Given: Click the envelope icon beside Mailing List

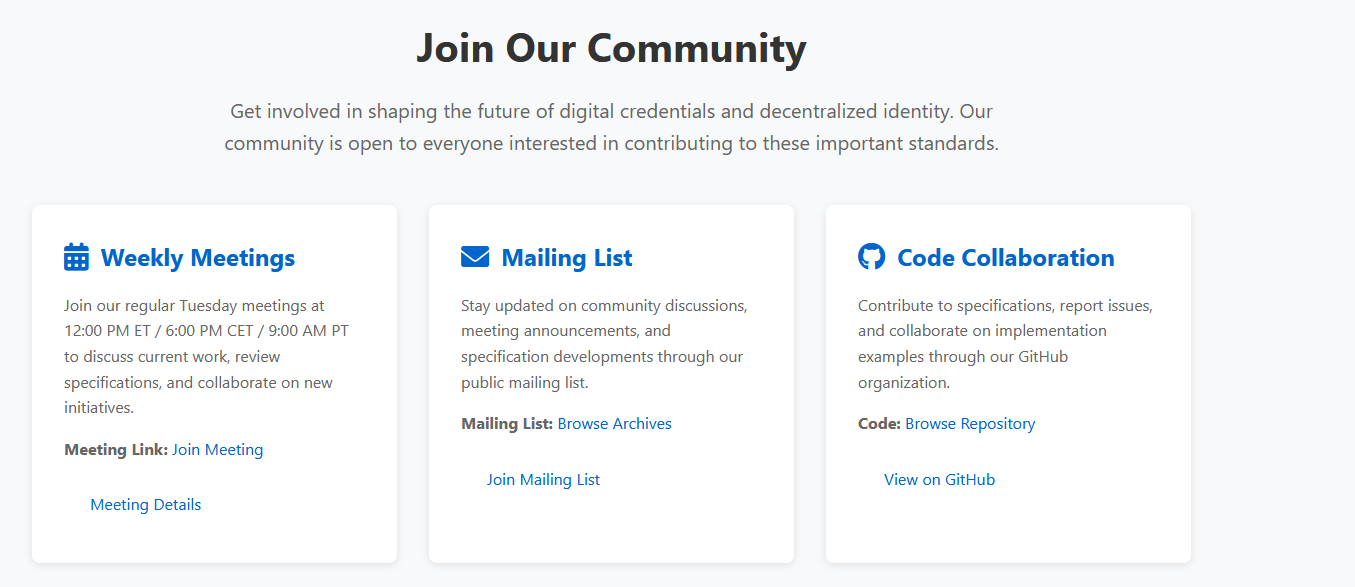Looking at the screenshot, I should click(x=474, y=258).
